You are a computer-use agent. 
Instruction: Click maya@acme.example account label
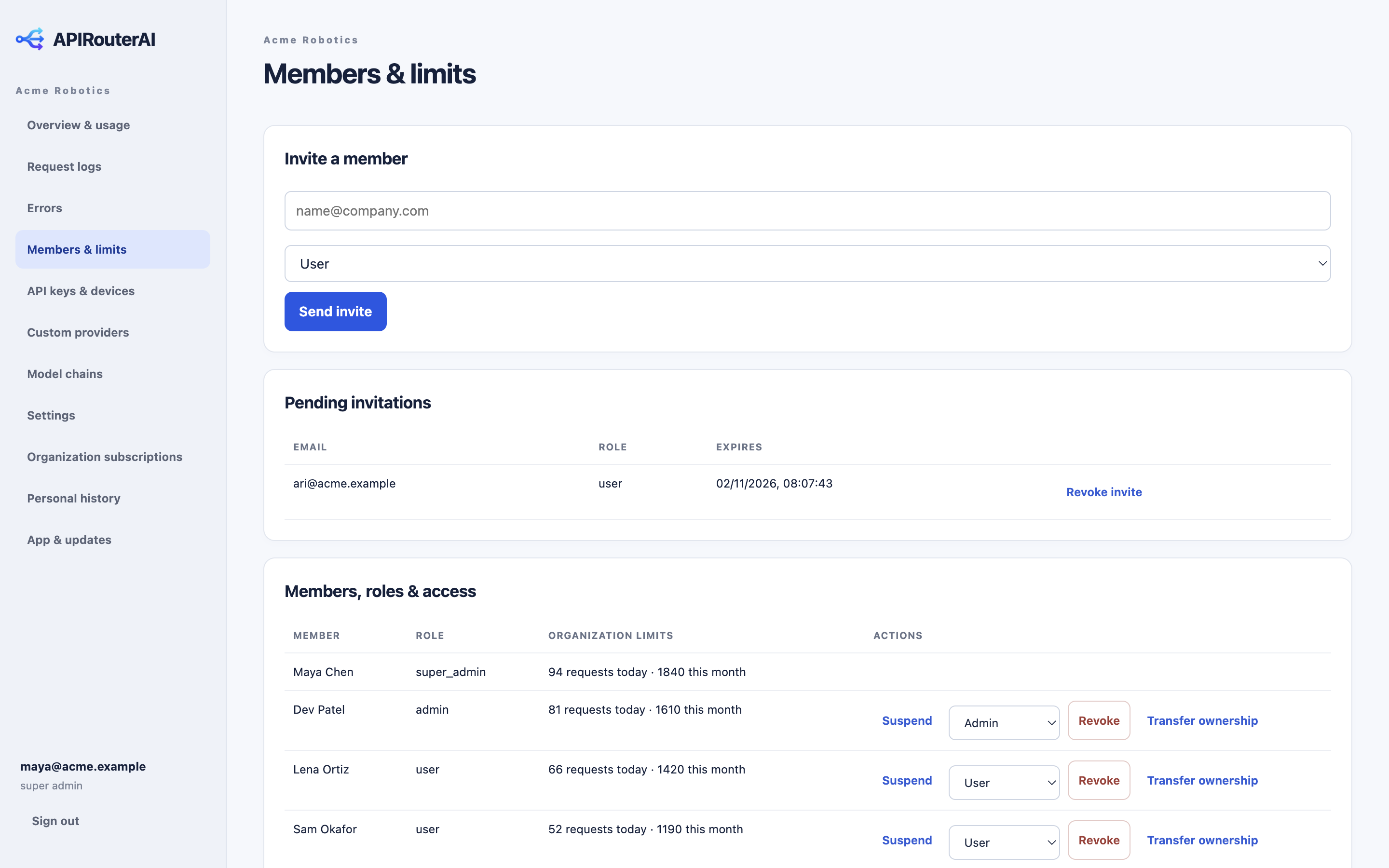pyautogui.click(x=83, y=766)
